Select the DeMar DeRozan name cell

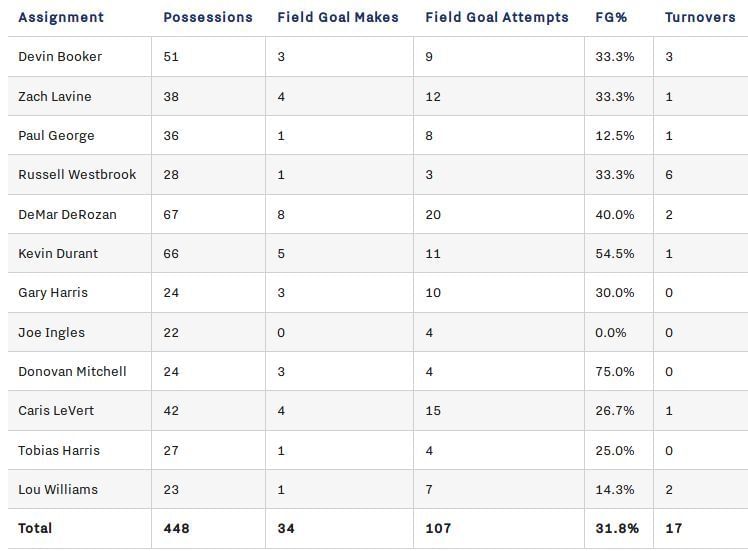[x=65, y=214]
